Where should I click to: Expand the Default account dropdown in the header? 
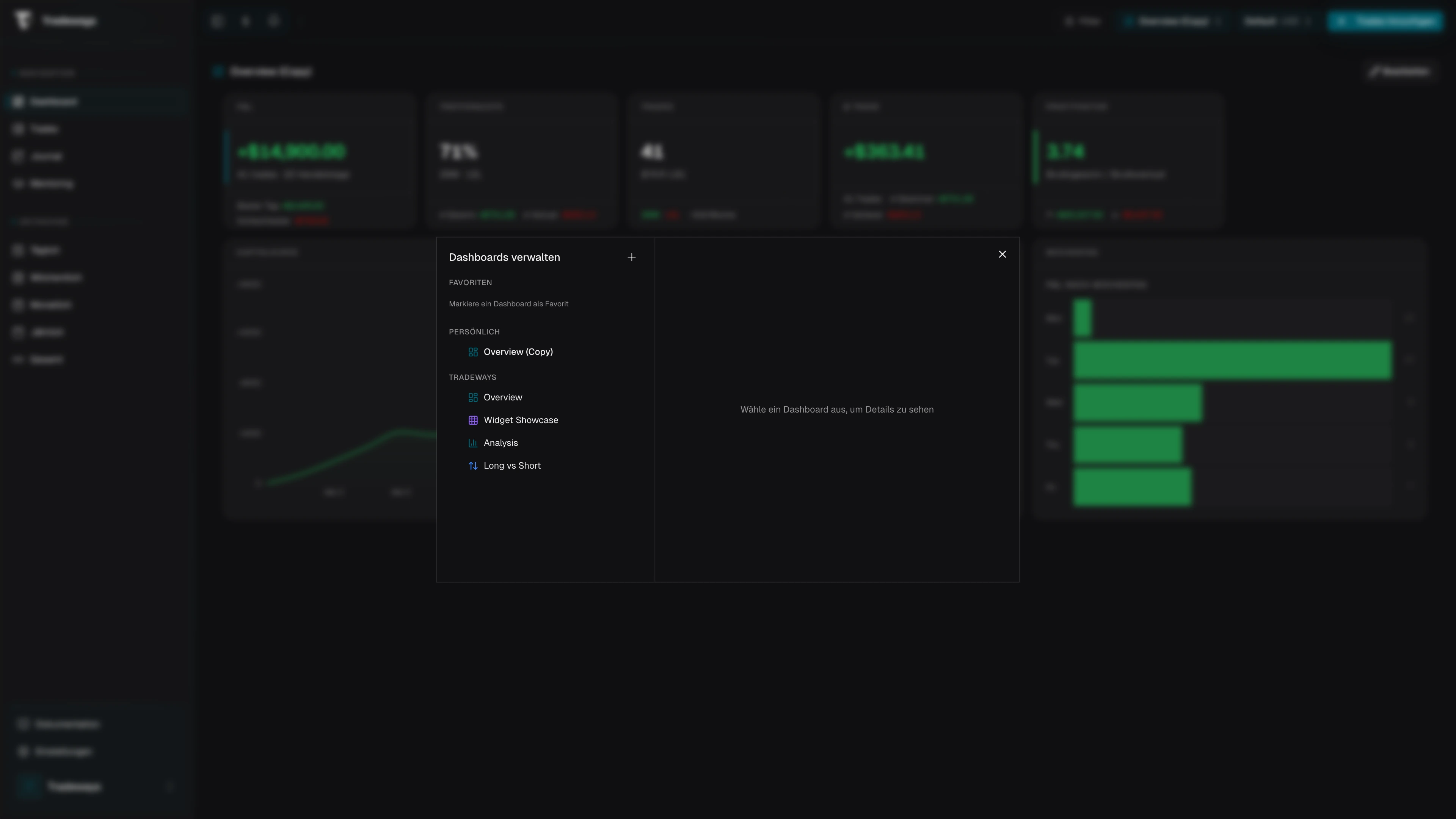pyautogui.click(x=1276, y=21)
